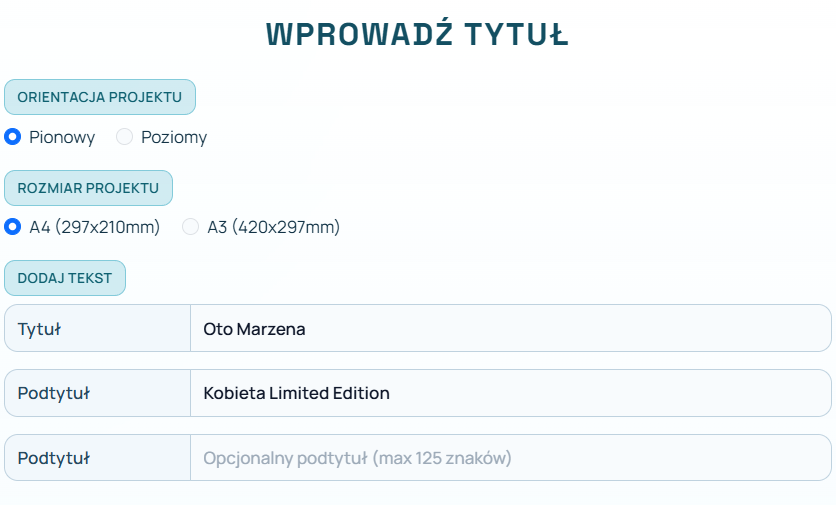Select the Poziomy orientation radio button

(x=125, y=137)
